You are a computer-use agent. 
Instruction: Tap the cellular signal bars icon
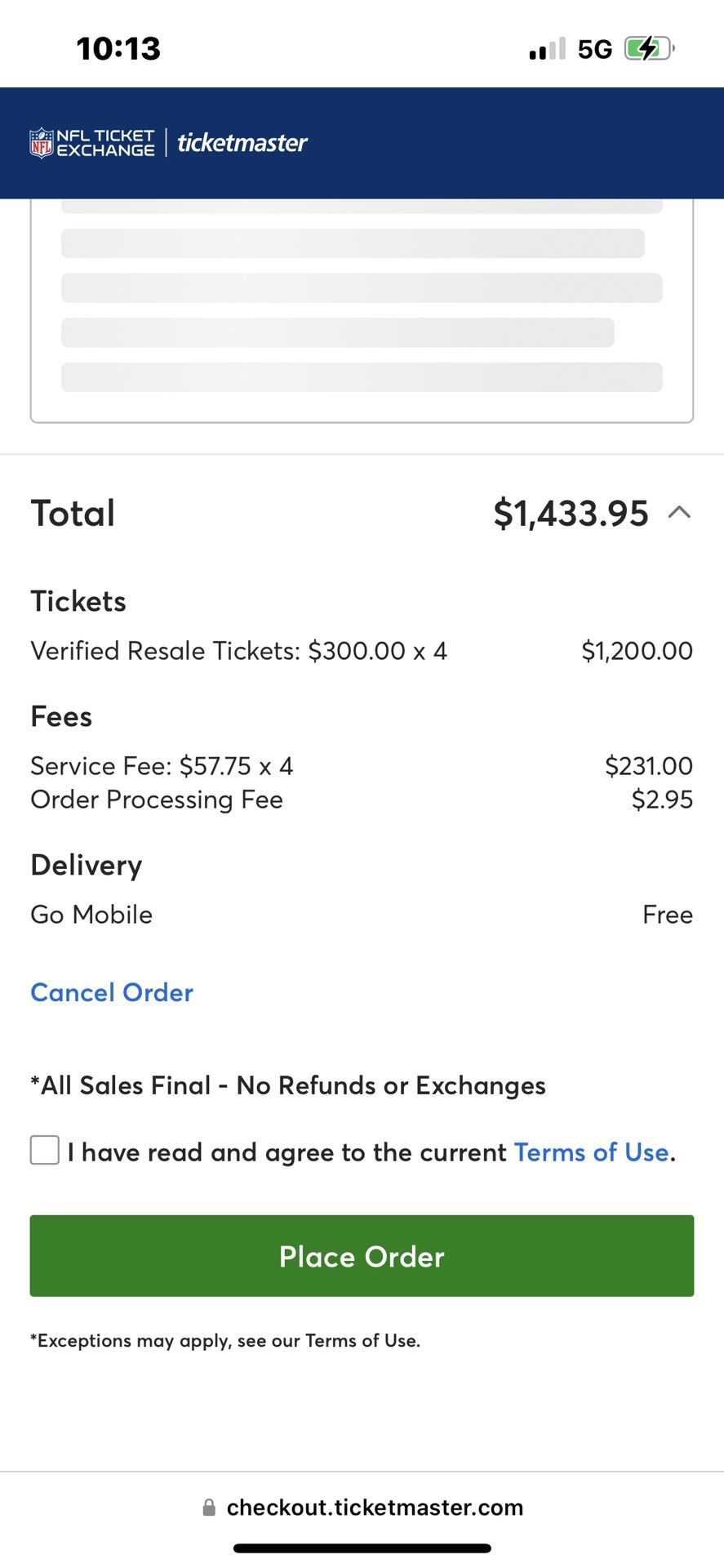point(547,47)
